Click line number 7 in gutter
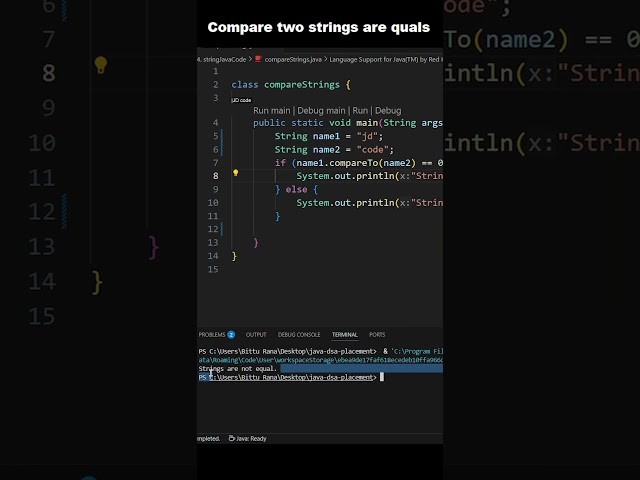The height and width of the screenshot is (480, 640). [216, 163]
